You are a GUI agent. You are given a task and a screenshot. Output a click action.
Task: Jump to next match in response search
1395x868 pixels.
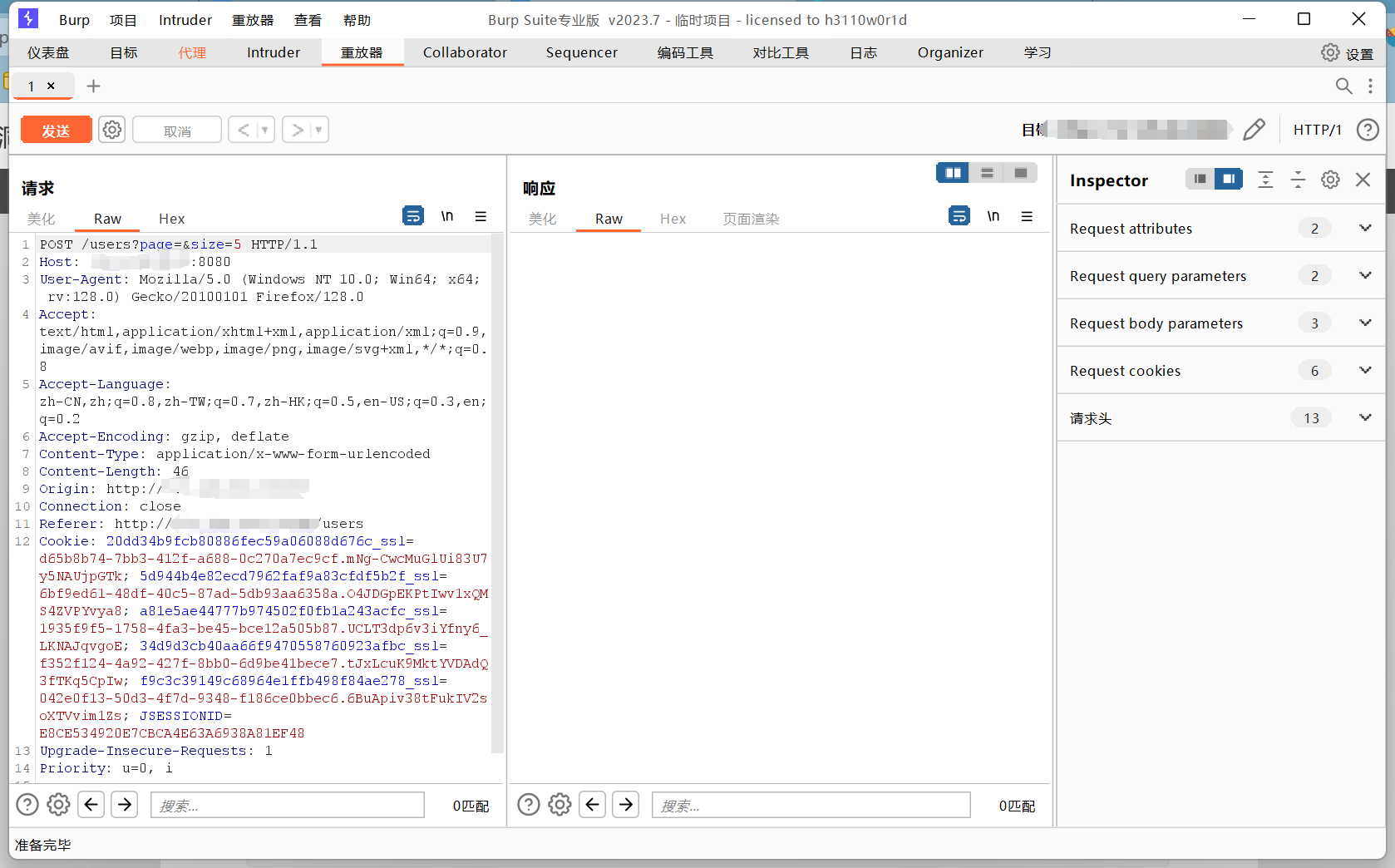coord(626,804)
